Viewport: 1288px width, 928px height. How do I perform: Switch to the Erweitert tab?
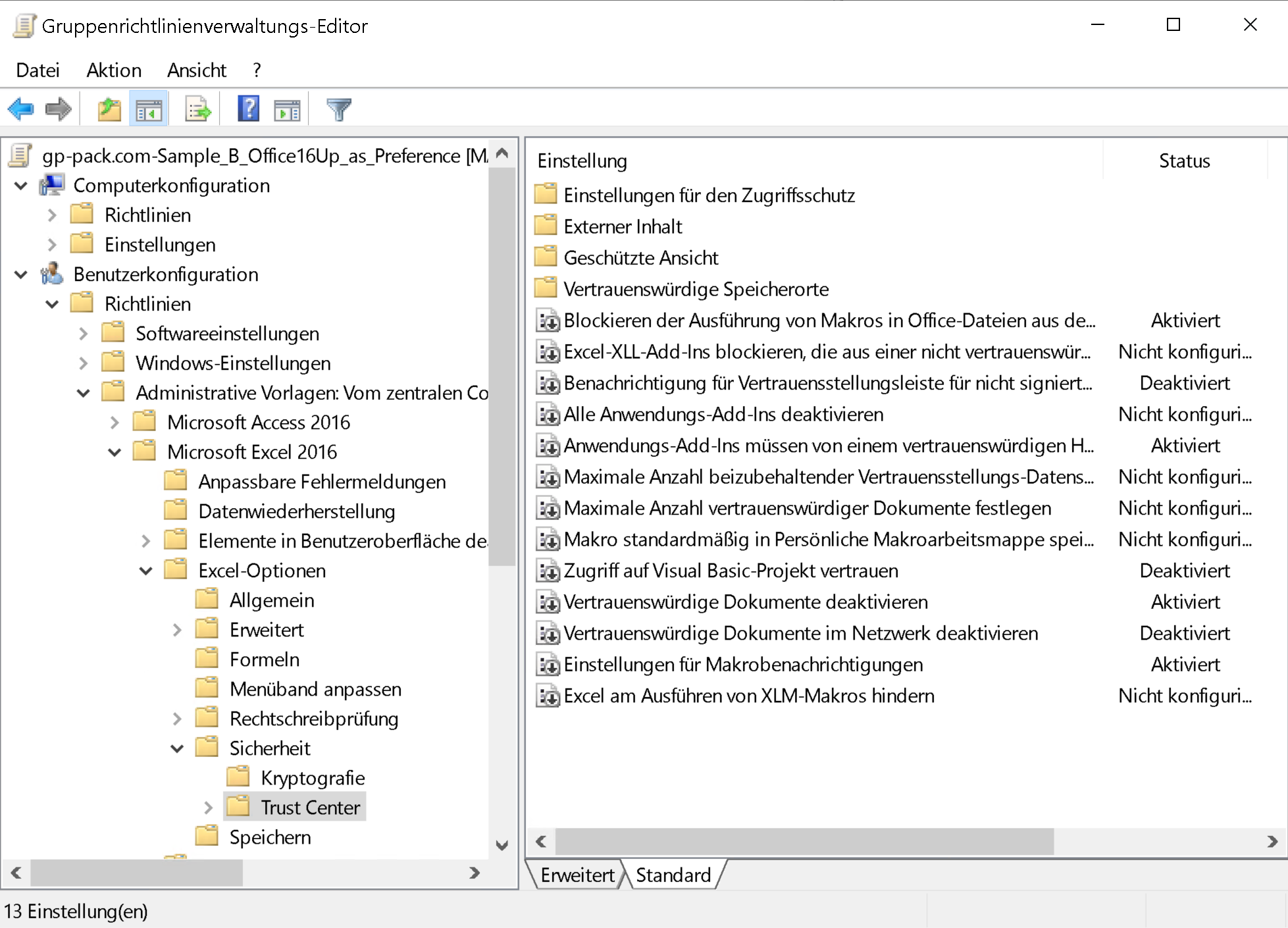[x=577, y=875]
